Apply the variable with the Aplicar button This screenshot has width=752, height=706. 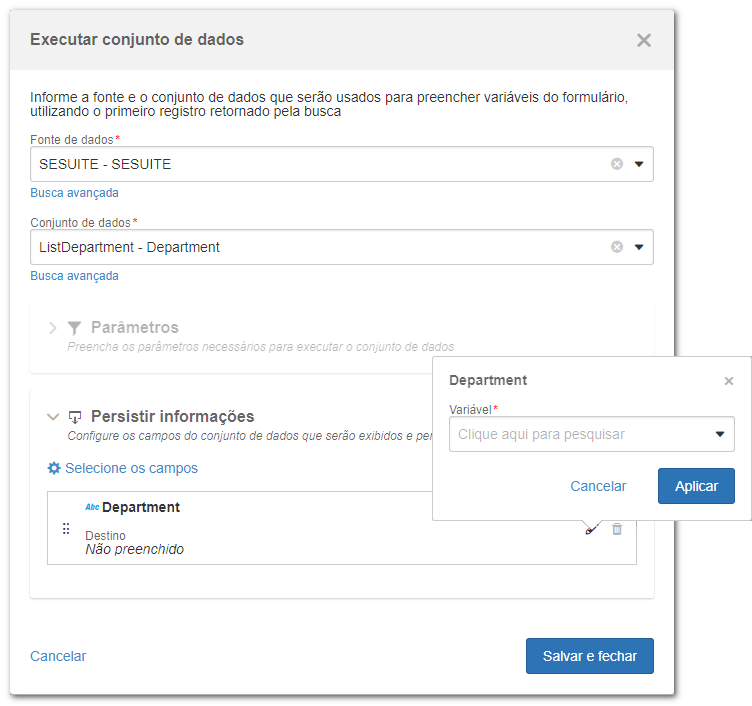(696, 486)
